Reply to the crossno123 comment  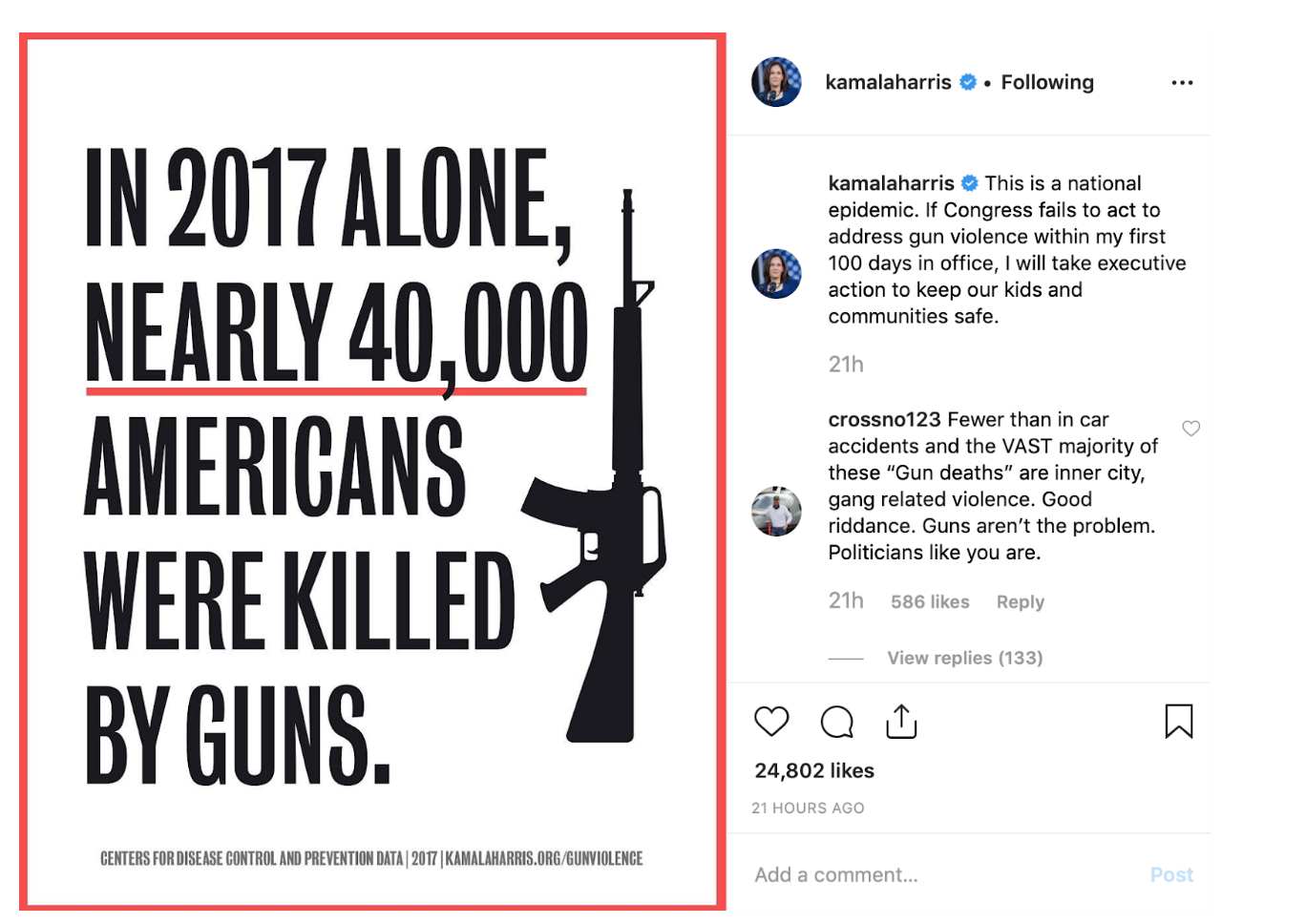1021,601
